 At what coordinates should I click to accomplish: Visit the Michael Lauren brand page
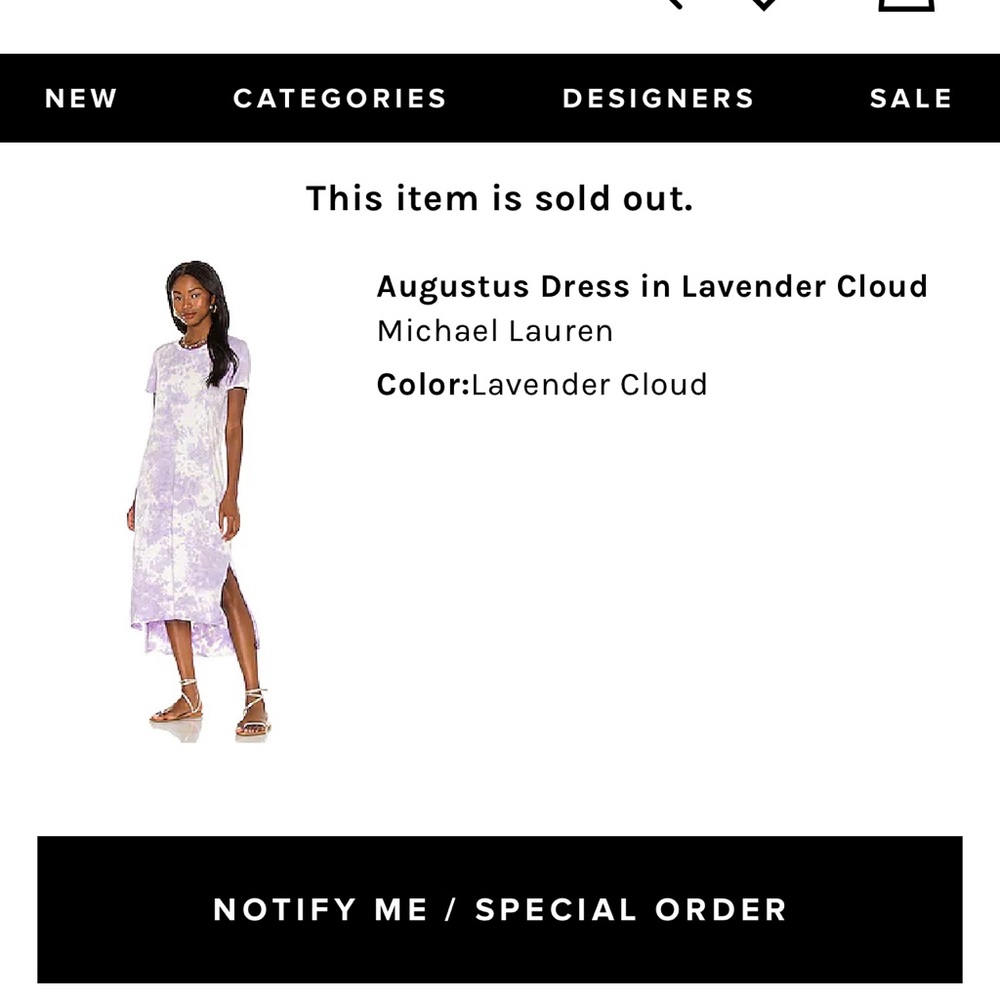pos(494,331)
